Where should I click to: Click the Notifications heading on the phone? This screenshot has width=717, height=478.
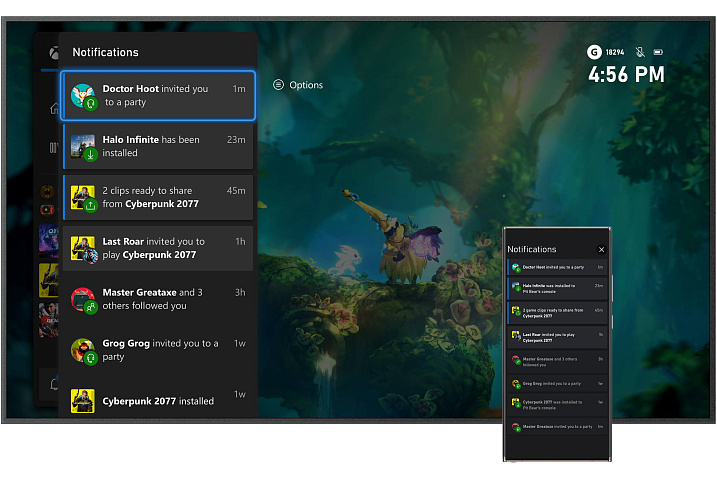(x=531, y=249)
